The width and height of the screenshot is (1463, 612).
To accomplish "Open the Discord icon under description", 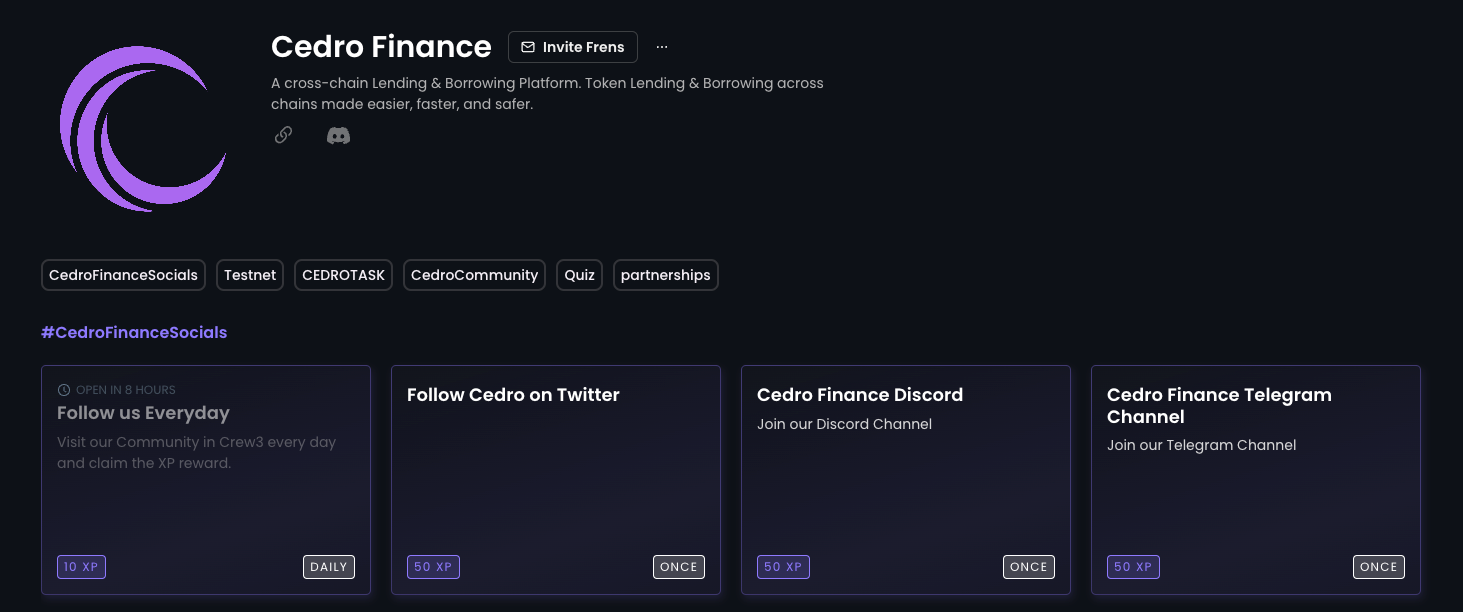I will tap(338, 135).
